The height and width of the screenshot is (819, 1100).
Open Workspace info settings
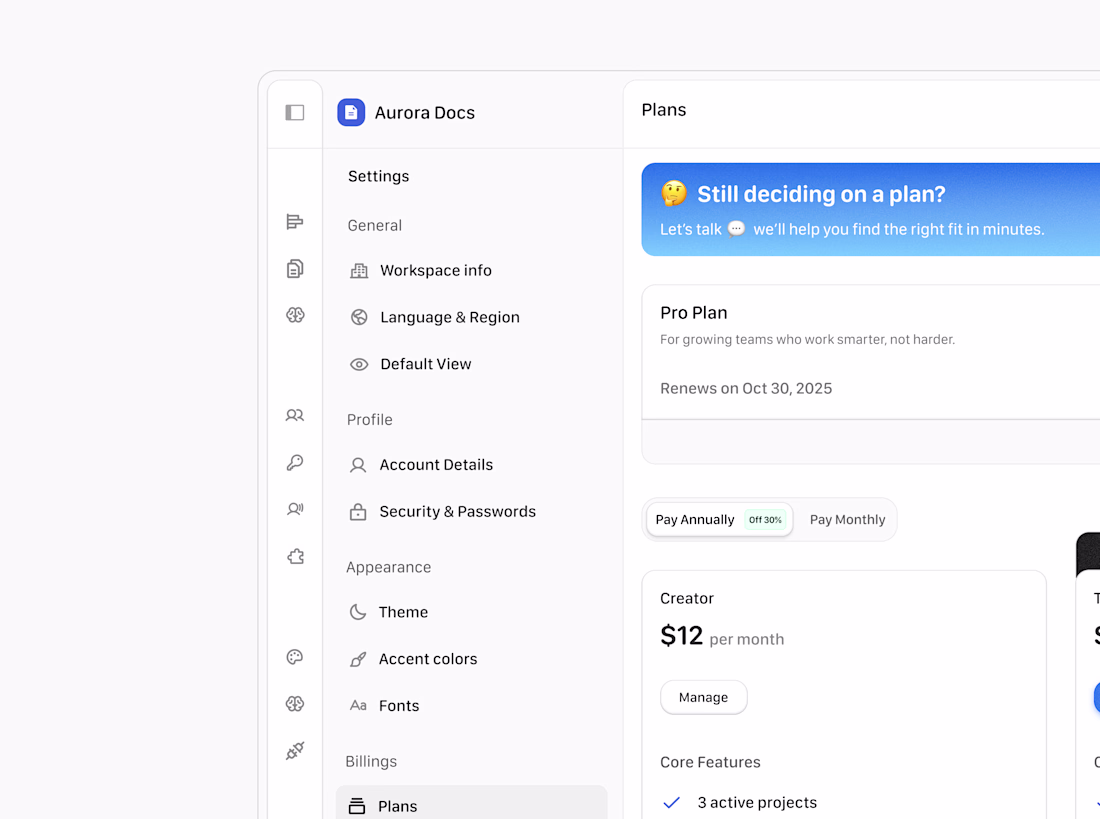pos(436,271)
